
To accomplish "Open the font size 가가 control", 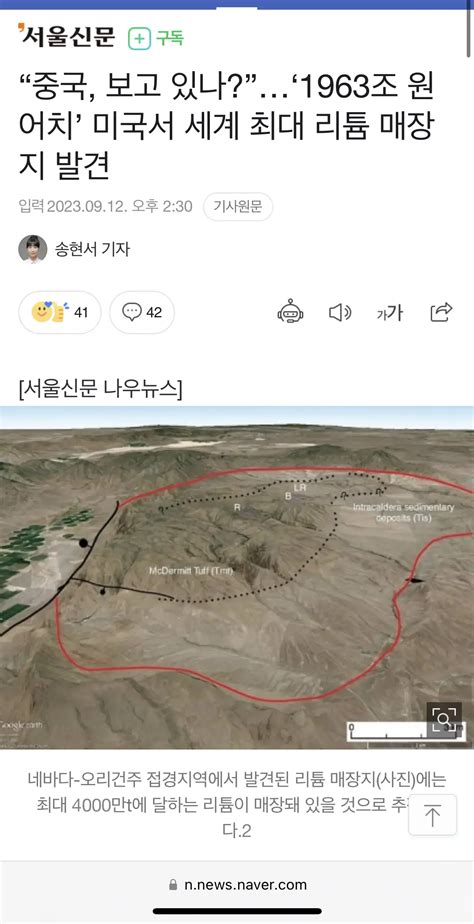I will click(x=390, y=312).
